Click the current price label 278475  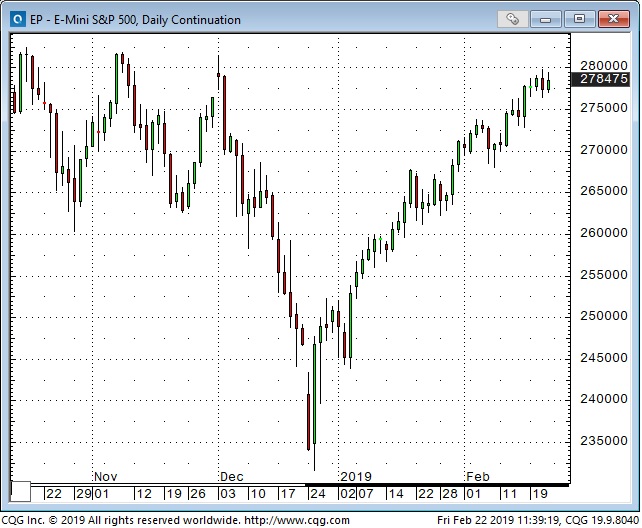pyautogui.click(x=600, y=79)
